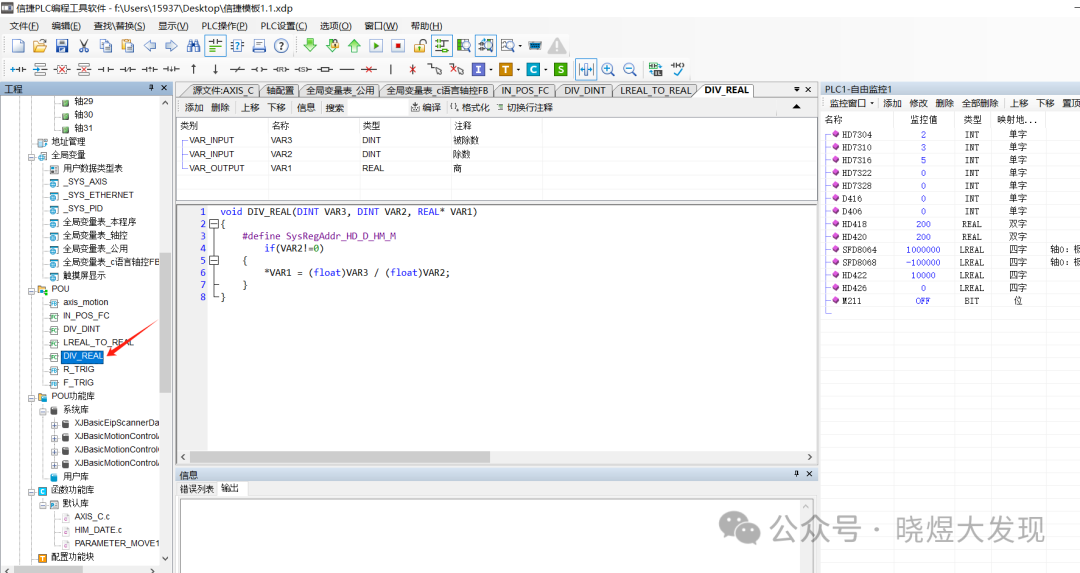Click 添加 in the variable toolbar
The width and height of the screenshot is (1080, 573).
pos(194,107)
